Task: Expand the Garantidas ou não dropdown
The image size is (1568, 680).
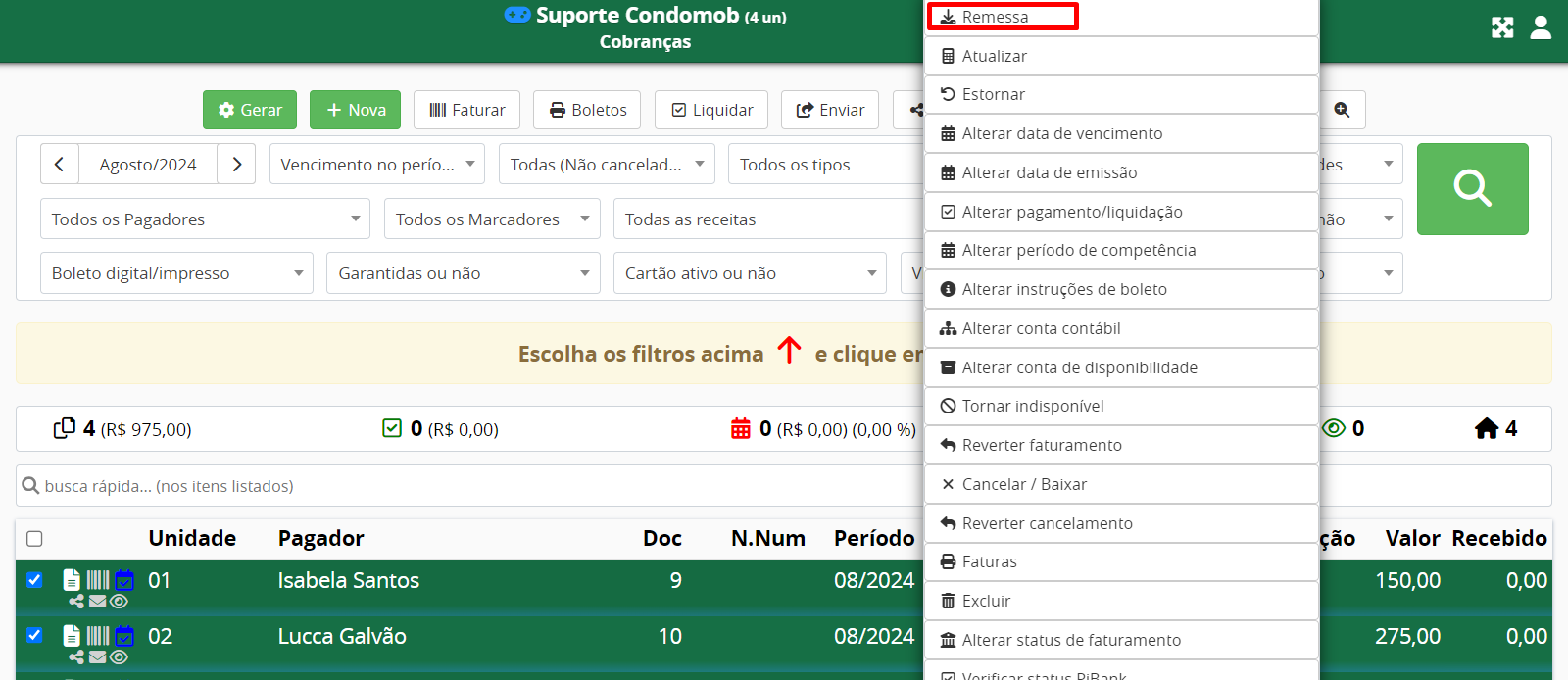Action: [463, 273]
